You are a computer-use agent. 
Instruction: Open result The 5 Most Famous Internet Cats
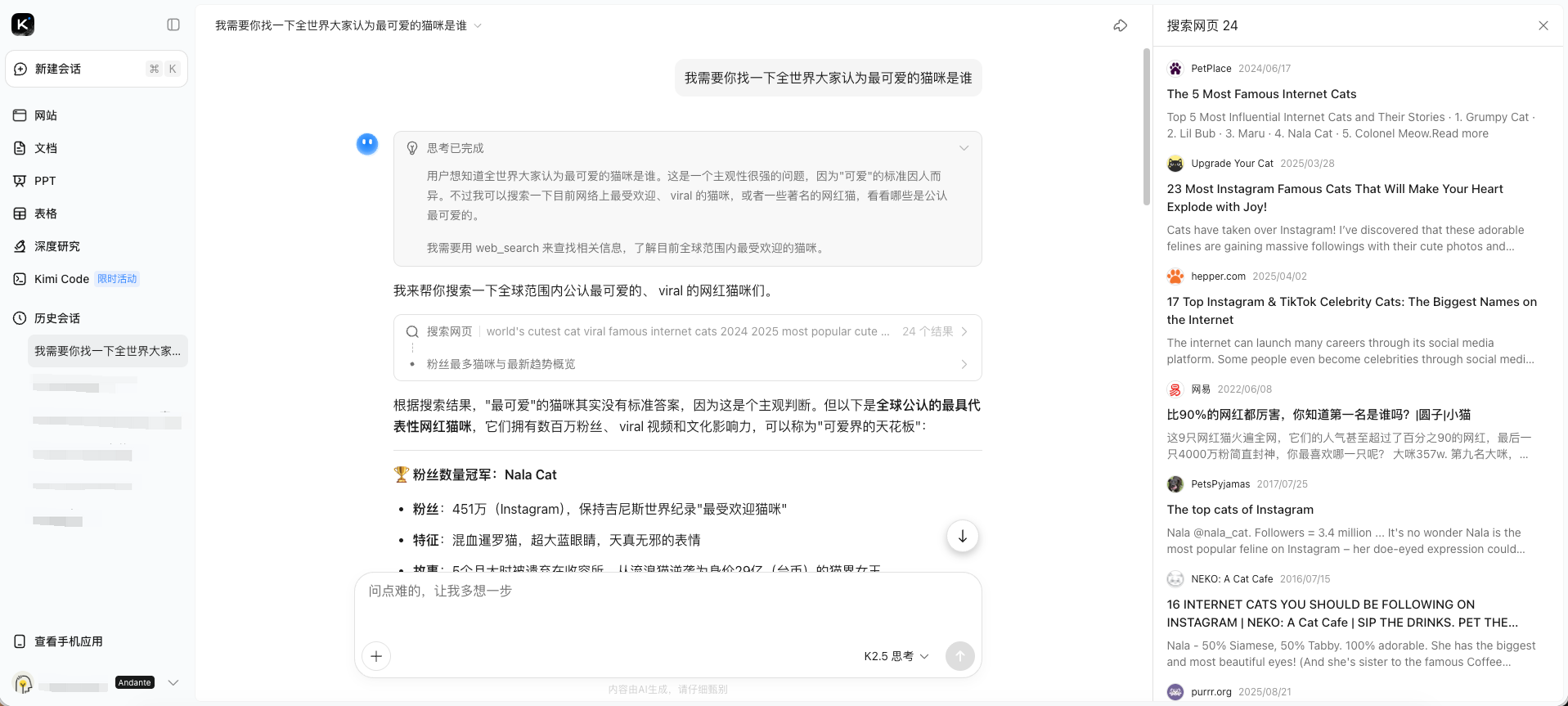click(x=1261, y=94)
